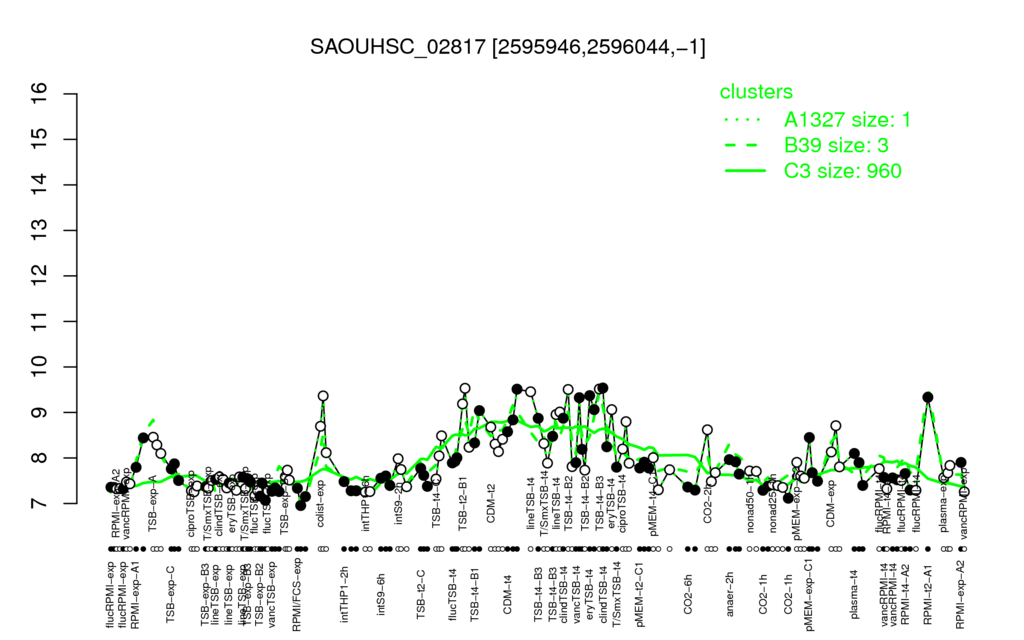Click the A1327 size: 1 legend entry
Image resolution: width=1024 pixels, height=640 pixels.
pyautogui.click(x=847, y=120)
